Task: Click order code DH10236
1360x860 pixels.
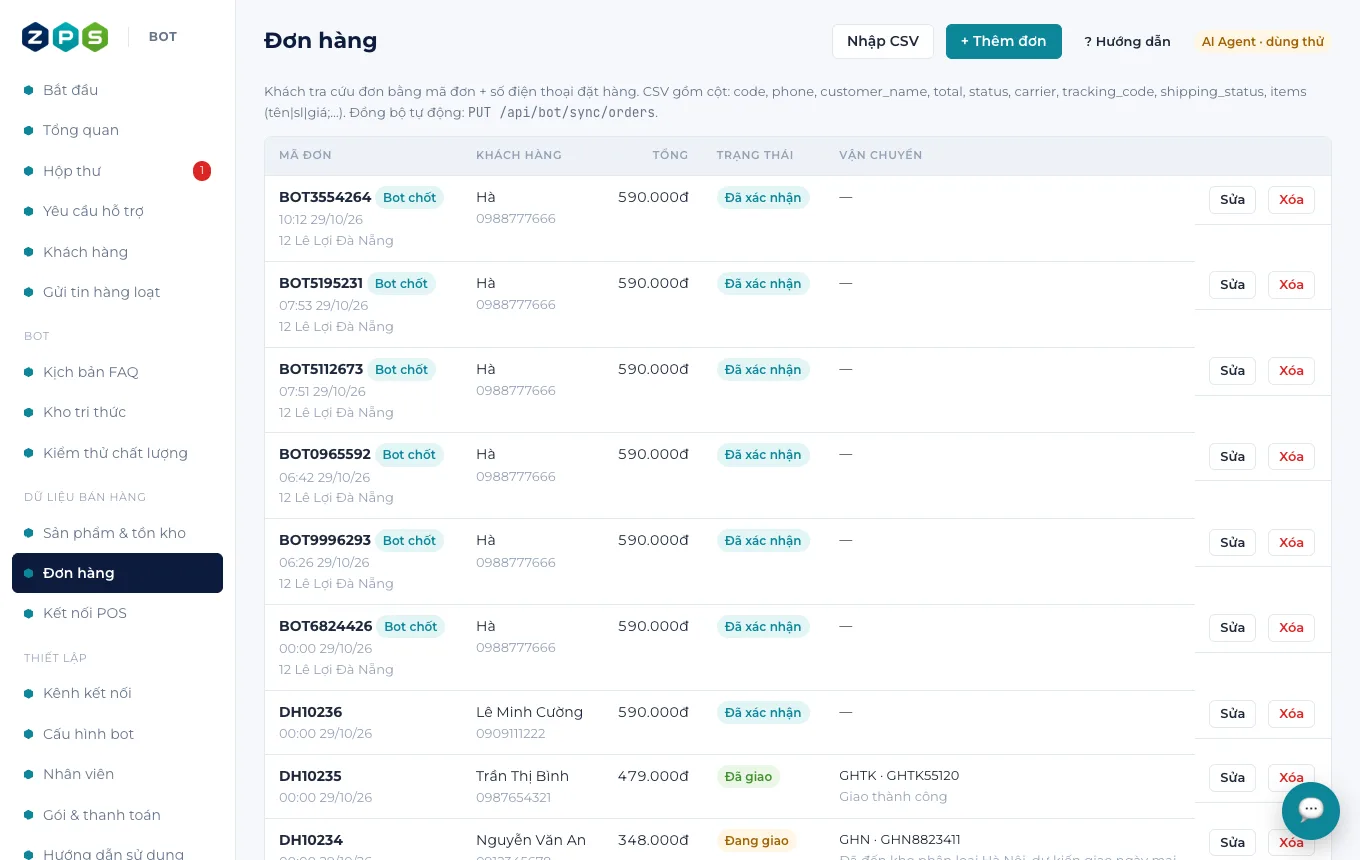Action: (x=310, y=712)
